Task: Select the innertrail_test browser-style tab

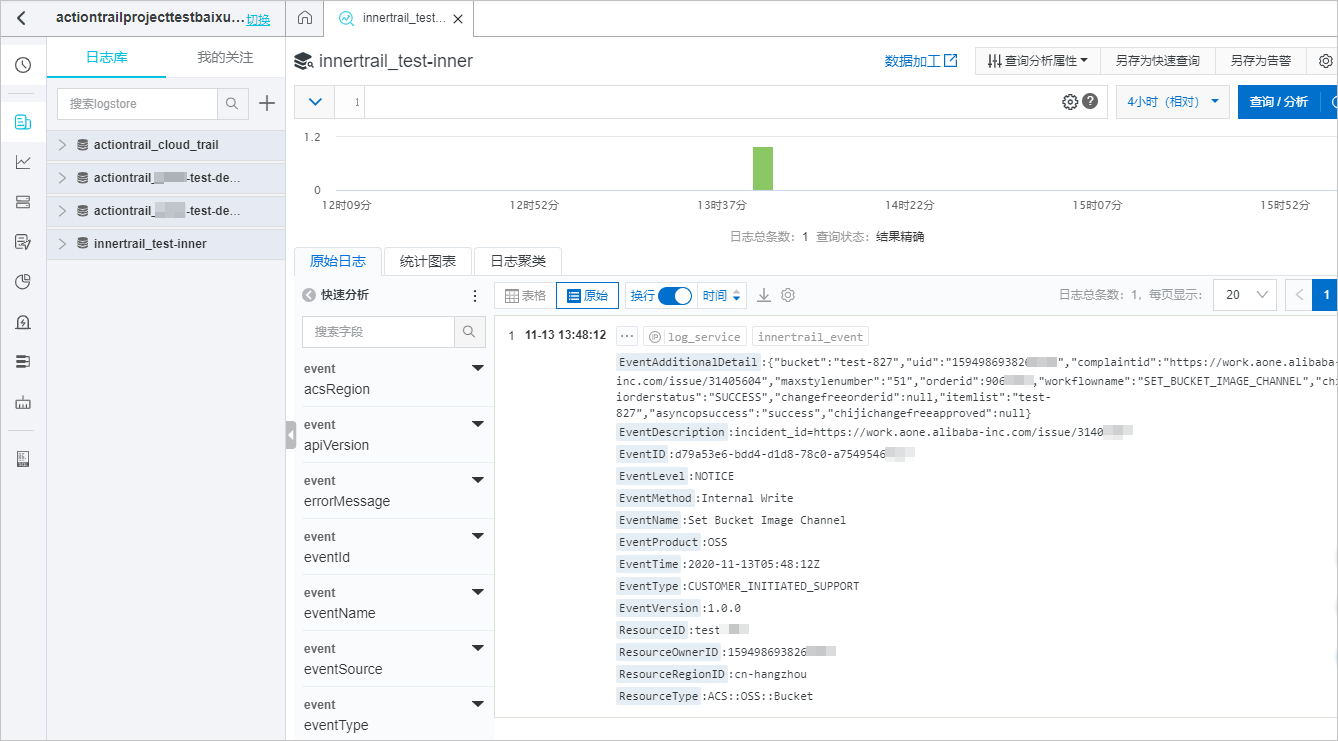Action: (x=400, y=19)
